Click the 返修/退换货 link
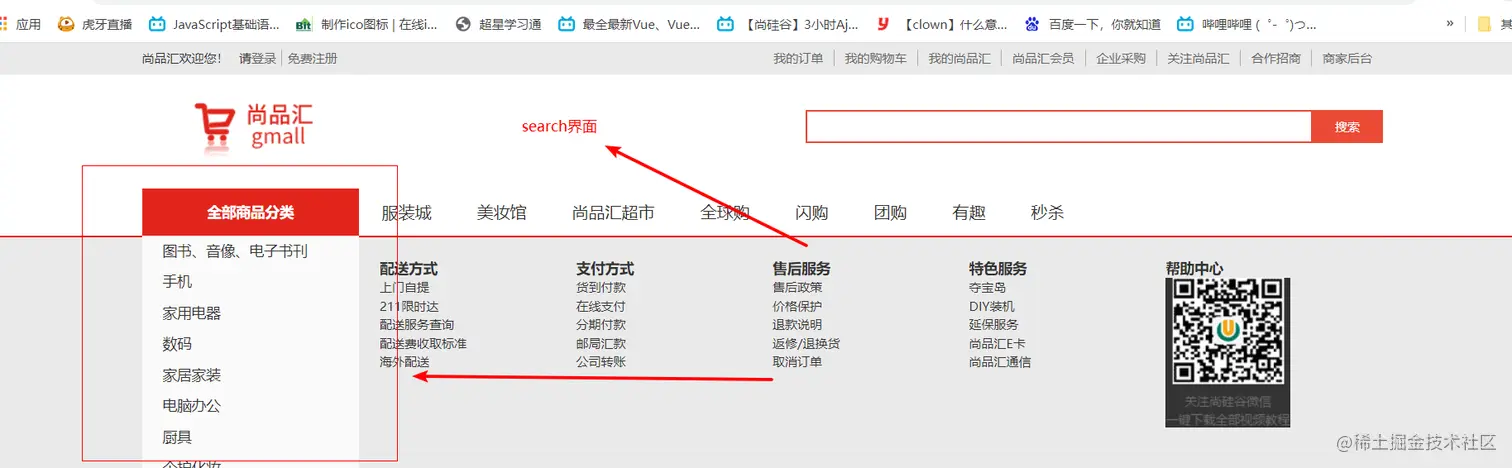This screenshot has height=468, width=1512. [806, 344]
